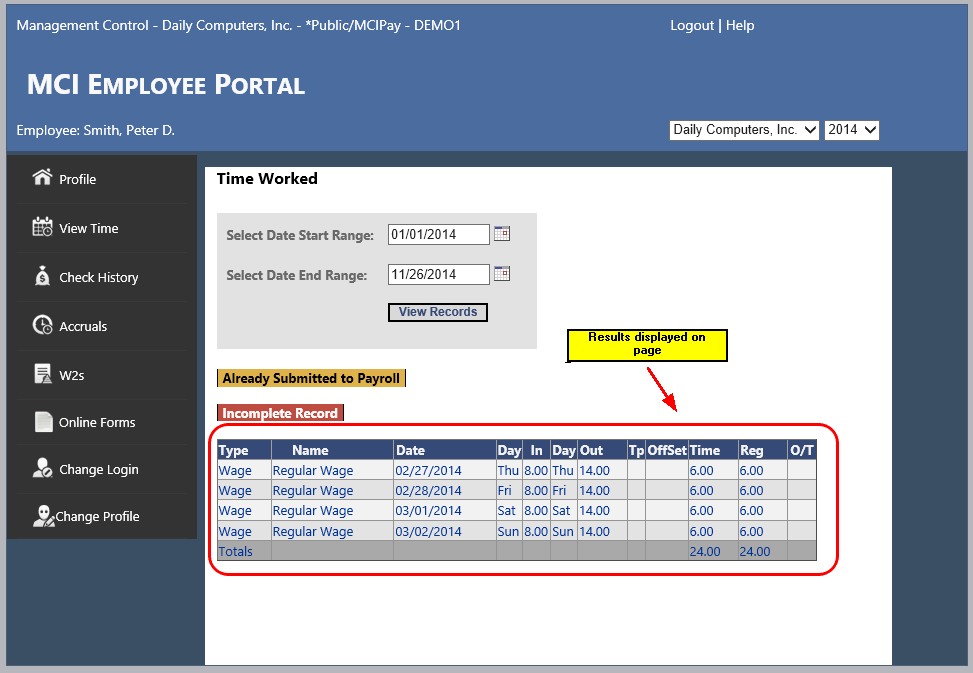
Task: Click the date 03/02/2014 in the table
Action: click(428, 532)
